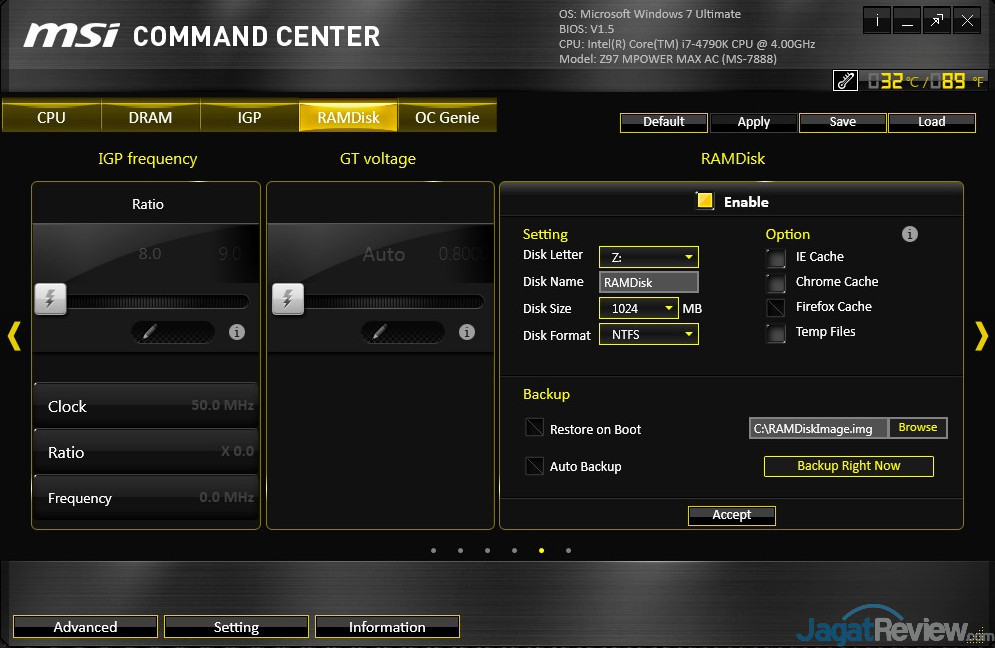Go to the previous page with left arrow
Image resolution: width=995 pixels, height=648 pixels.
coord(14,336)
